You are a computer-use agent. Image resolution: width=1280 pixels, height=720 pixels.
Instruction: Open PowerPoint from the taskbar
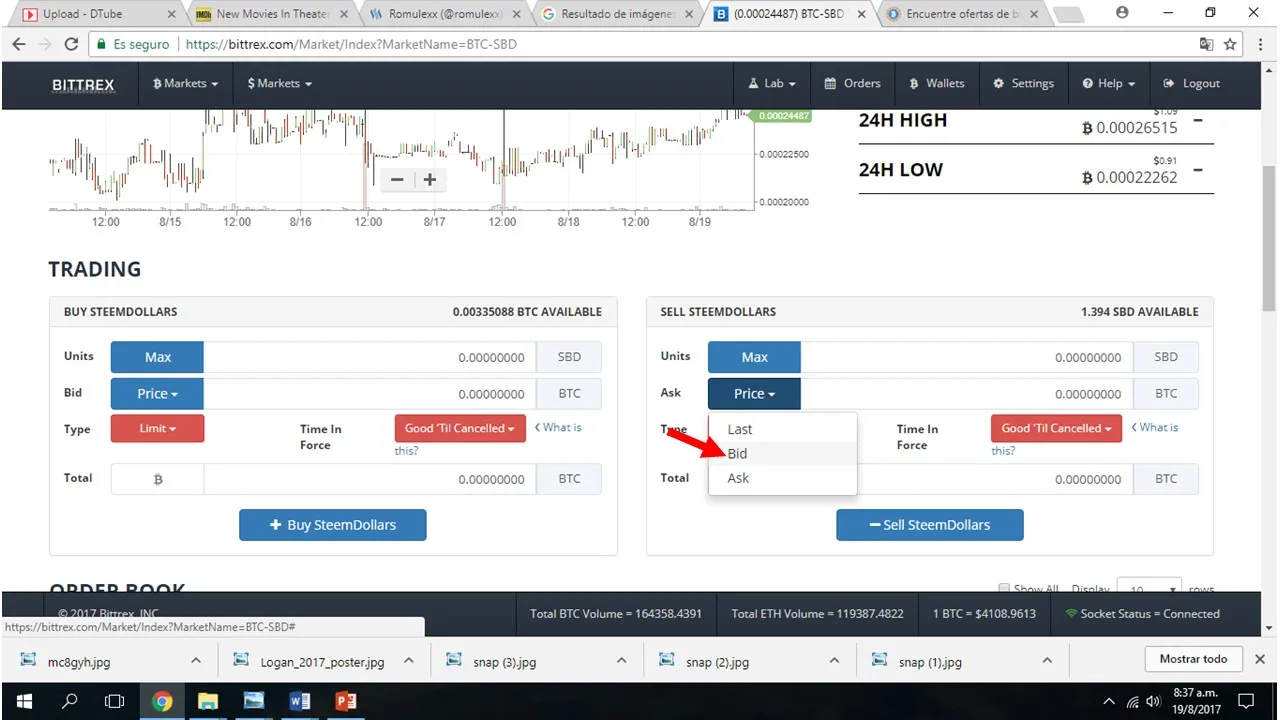tap(346, 701)
